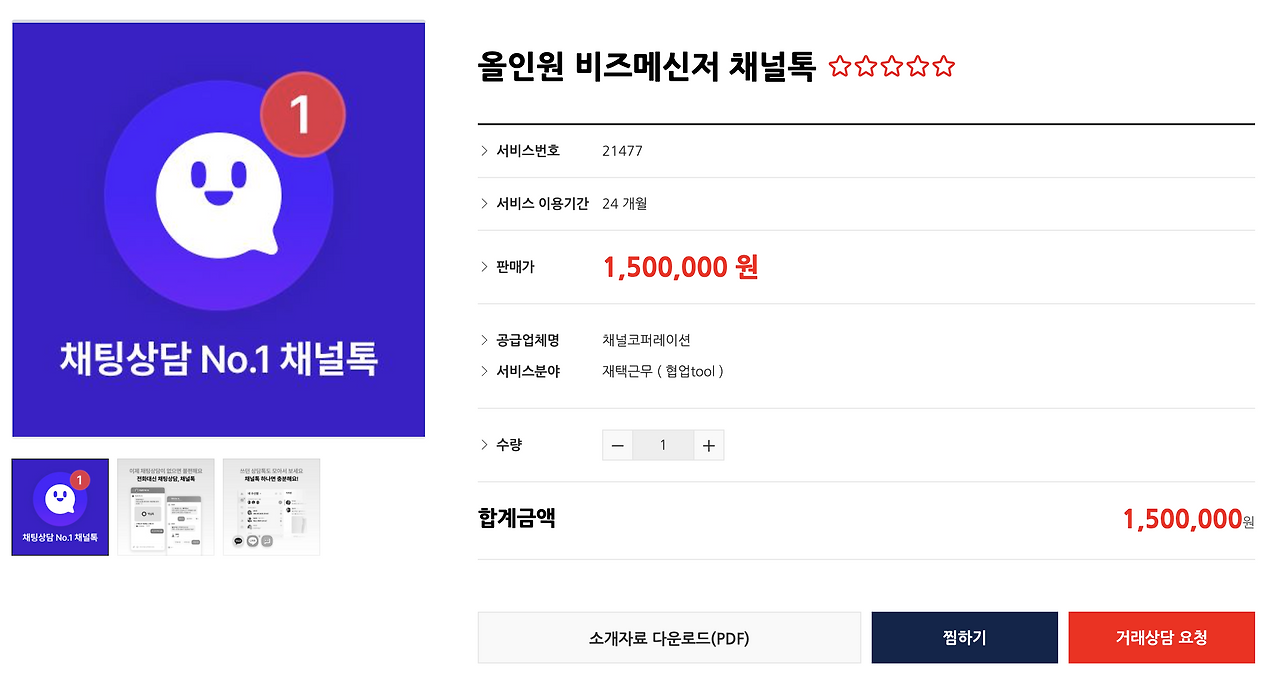Click the third rating star

coord(892,67)
